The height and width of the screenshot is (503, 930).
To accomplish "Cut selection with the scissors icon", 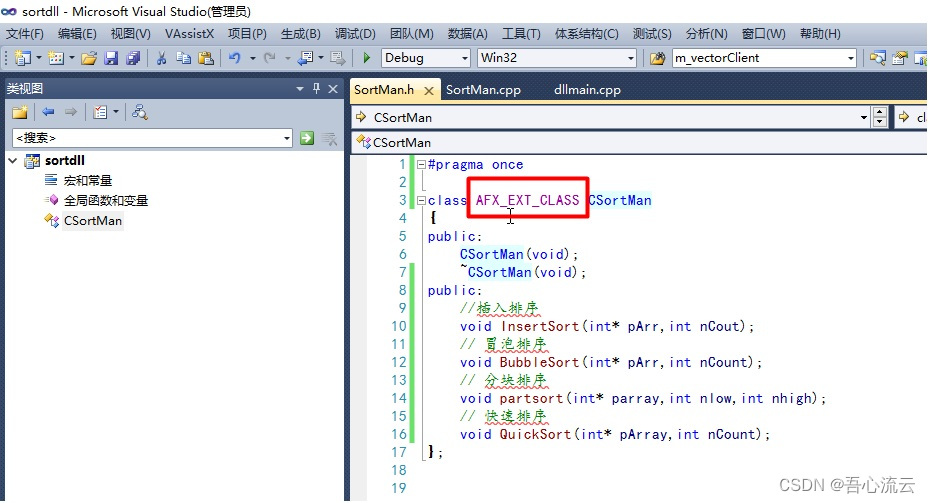I will (x=161, y=58).
